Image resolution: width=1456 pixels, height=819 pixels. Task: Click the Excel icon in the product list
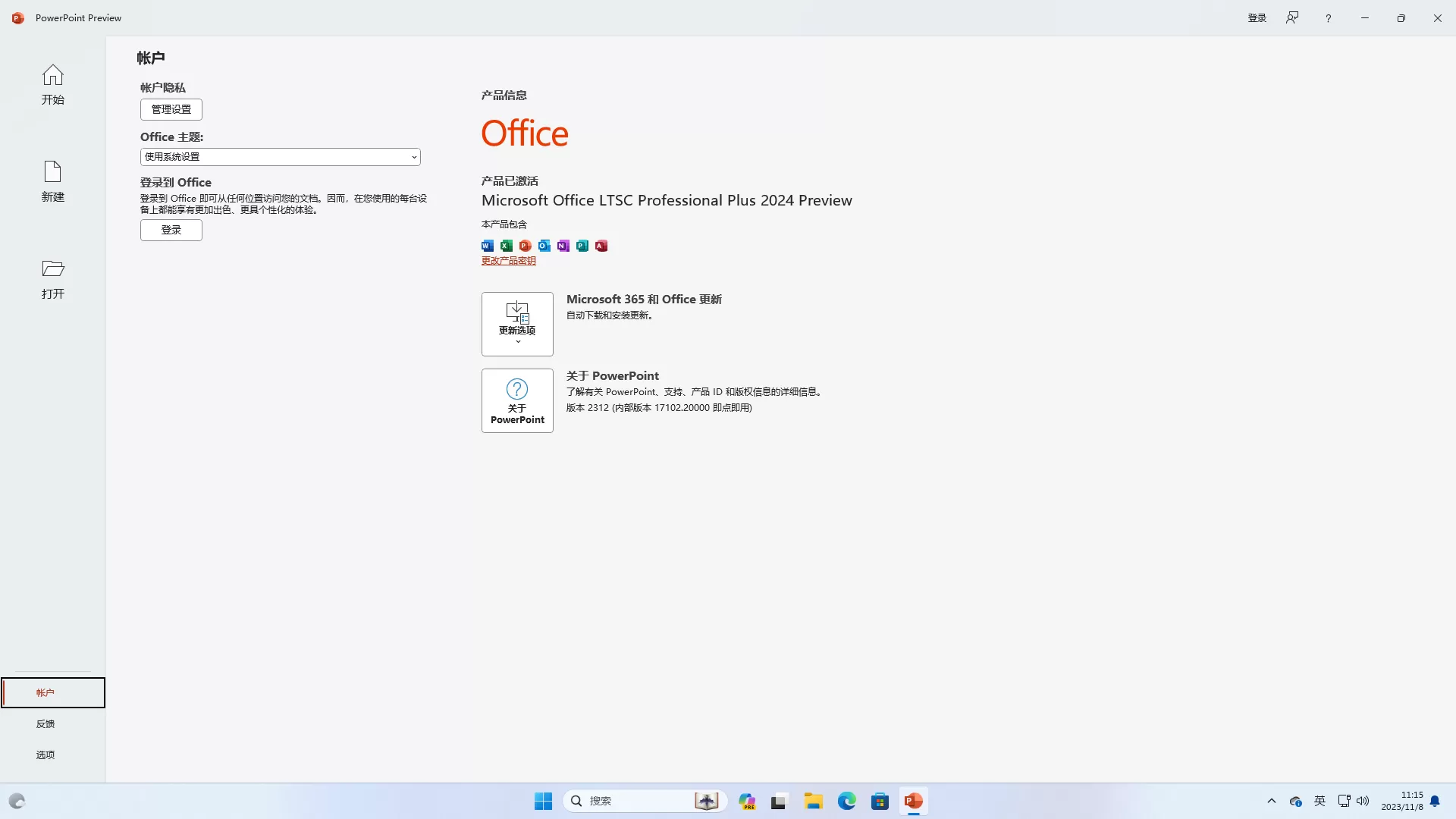tap(507, 246)
